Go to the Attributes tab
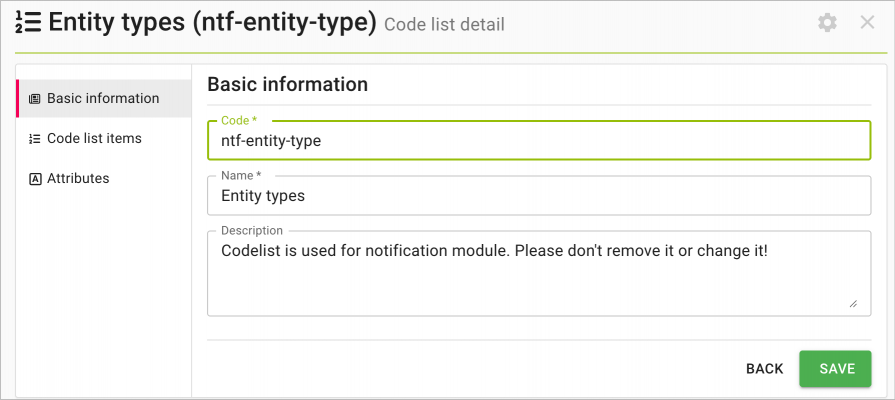The width and height of the screenshot is (895, 400). pyautogui.click(x=104, y=178)
